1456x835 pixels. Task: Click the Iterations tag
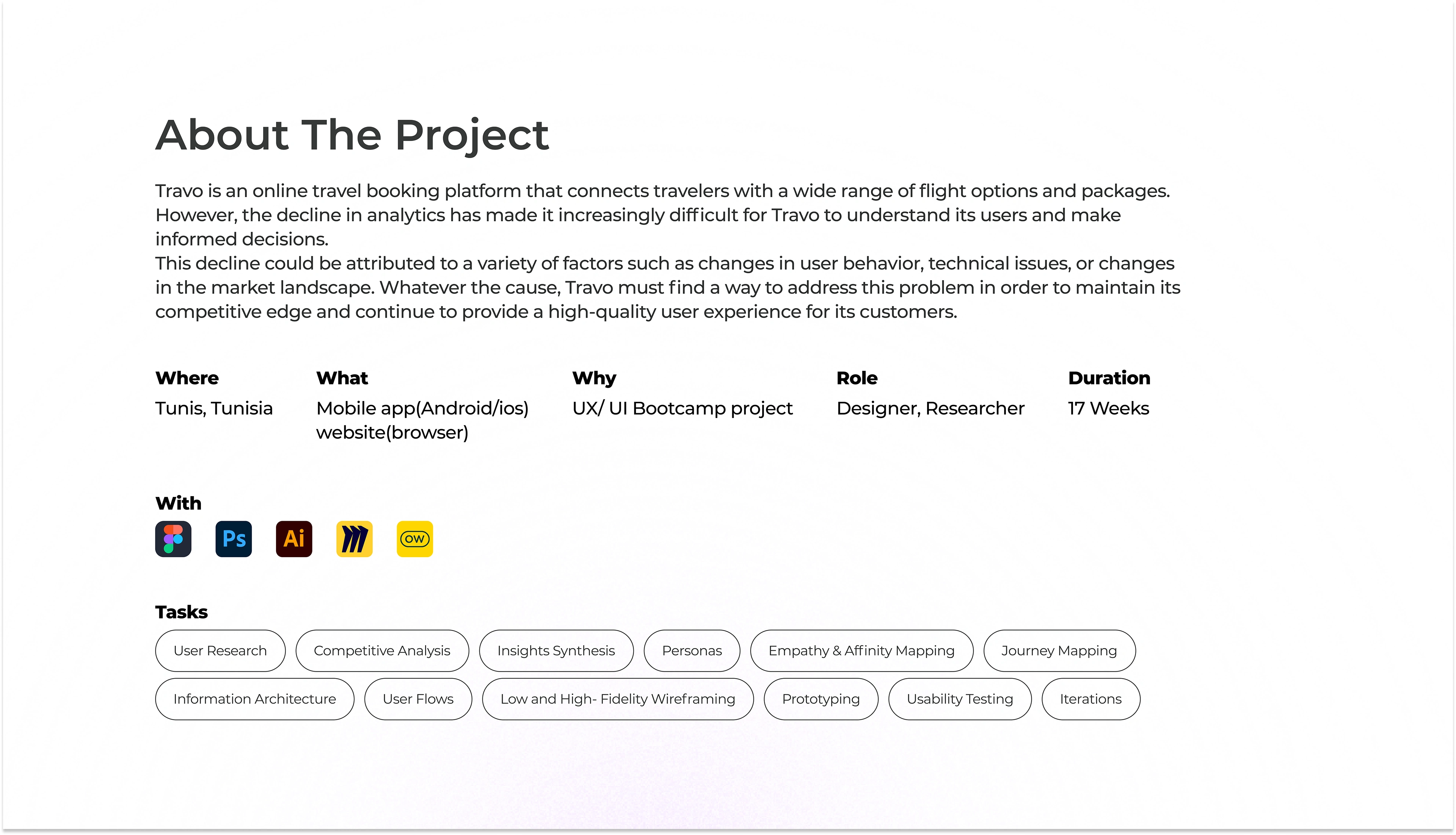click(1090, 699)
